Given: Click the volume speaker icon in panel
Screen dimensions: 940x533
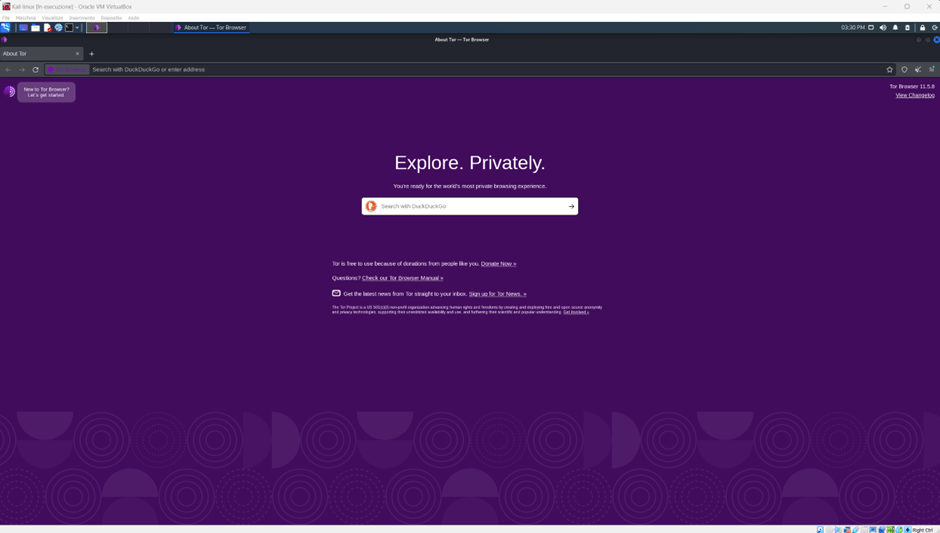Looking at the screenshot, I should click(883, 28).
